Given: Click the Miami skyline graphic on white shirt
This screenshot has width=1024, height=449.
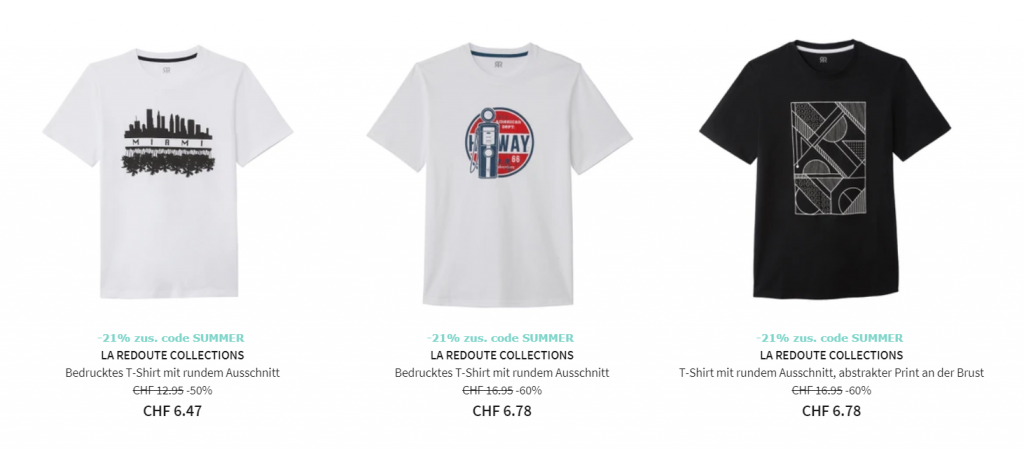Looking at the screenshot, I should click(x=168, y=142).
